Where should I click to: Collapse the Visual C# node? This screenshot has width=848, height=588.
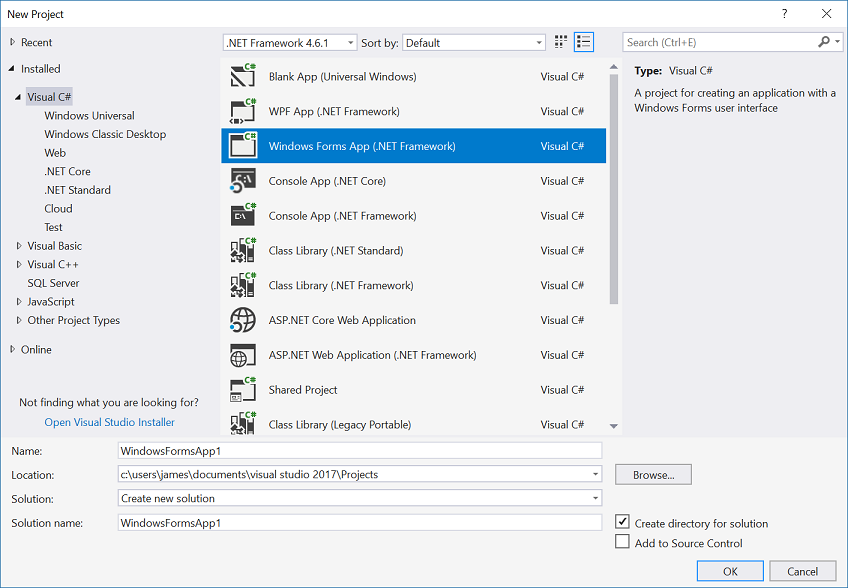[18, 97]
